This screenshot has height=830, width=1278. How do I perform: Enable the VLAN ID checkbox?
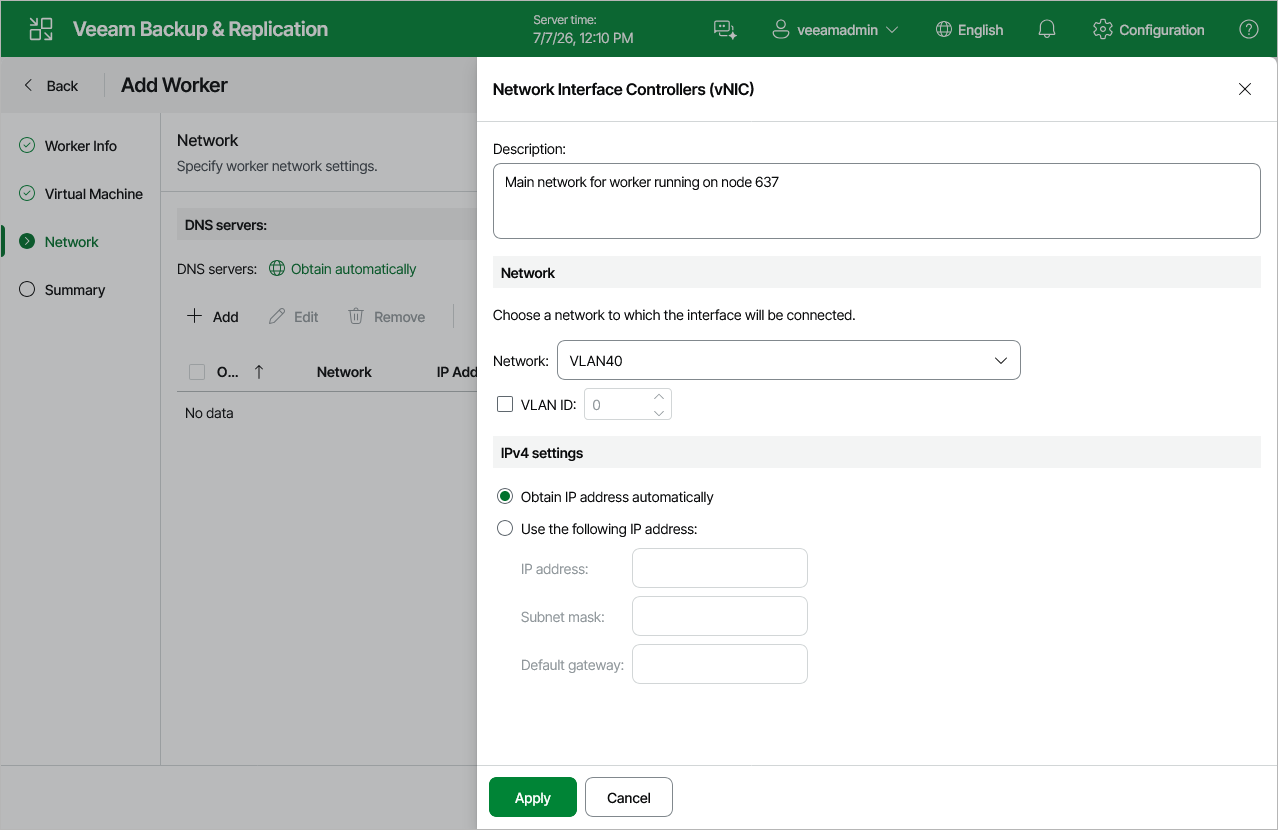tap(505, 404)
